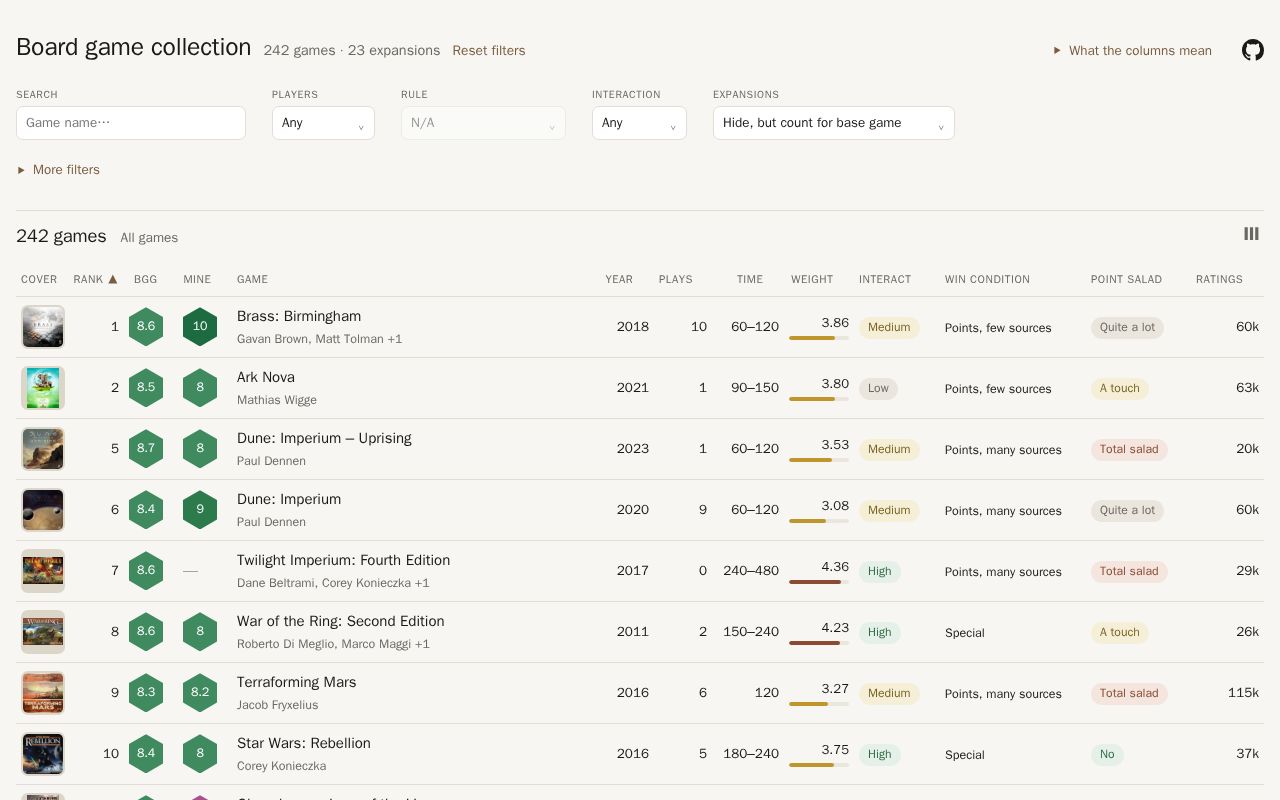Expand What the columns mean

(x=1132, y=50)
